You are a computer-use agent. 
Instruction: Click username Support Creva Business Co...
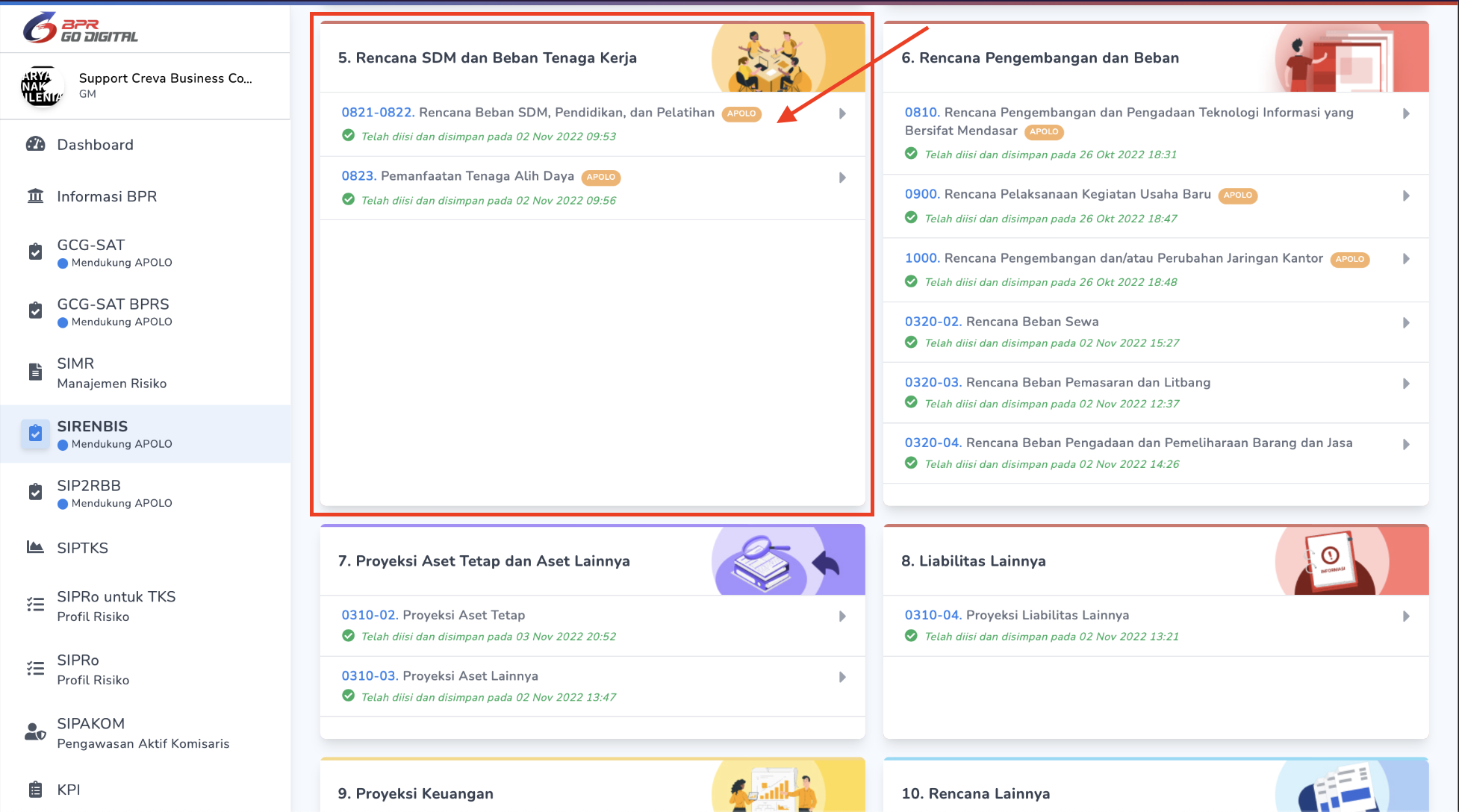165,78
